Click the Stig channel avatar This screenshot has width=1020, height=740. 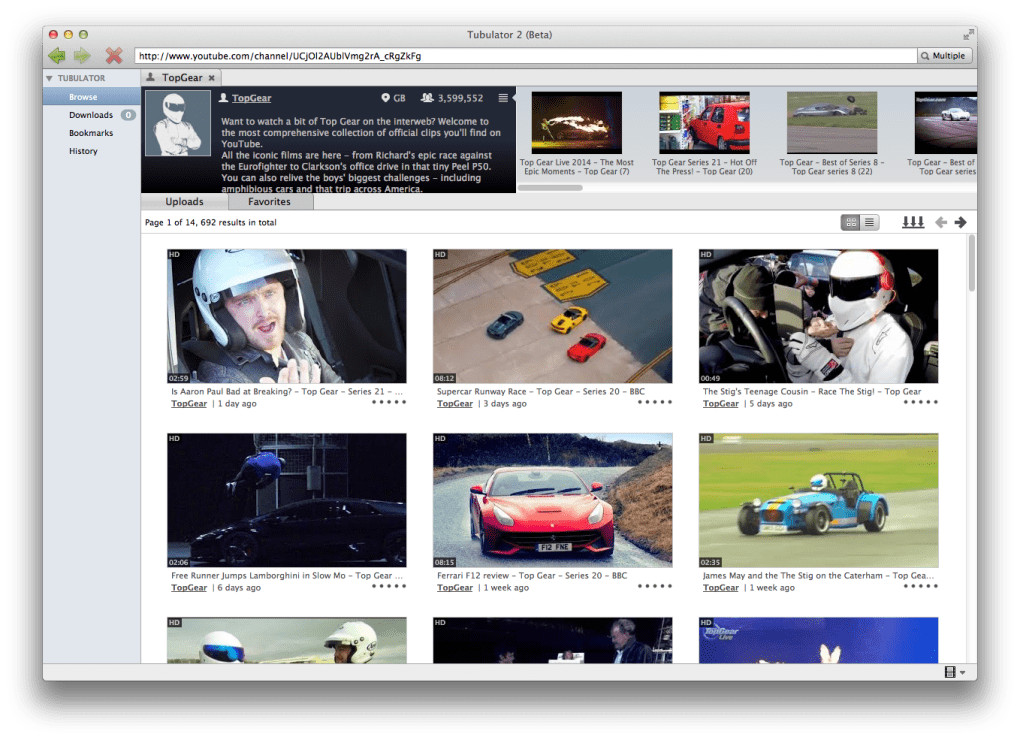click(178, 124)
